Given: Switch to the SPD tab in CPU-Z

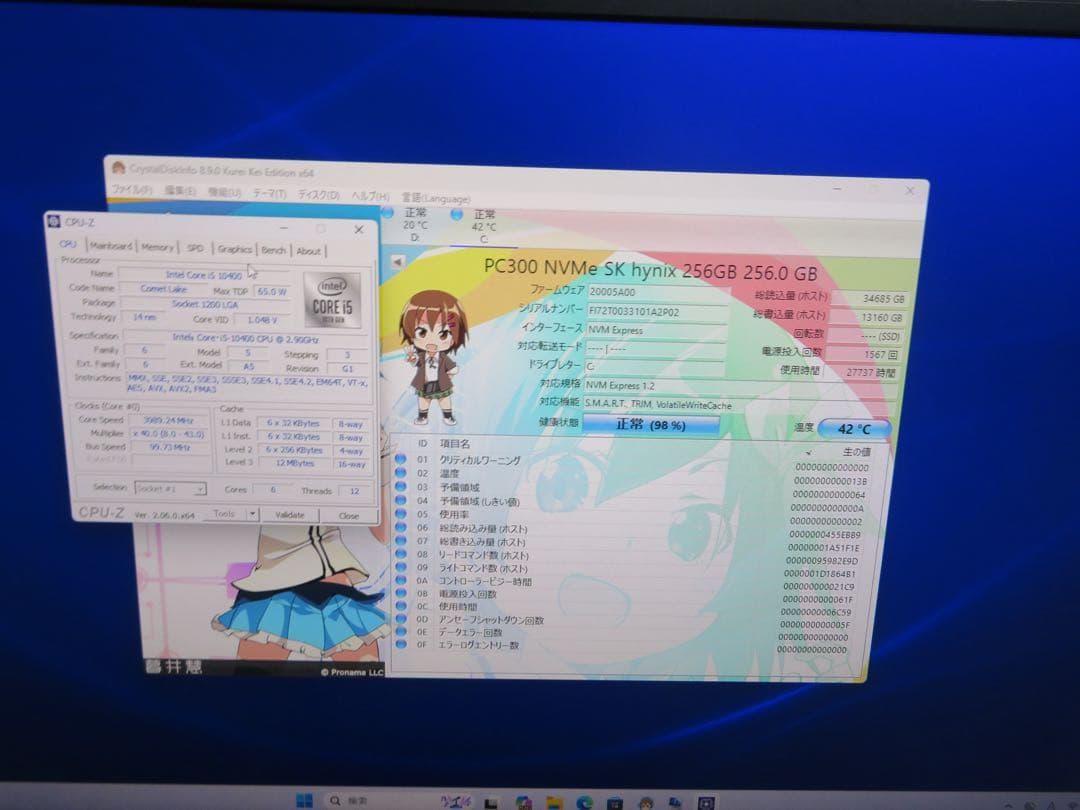Looking at the screenshot, I should (196, 249).
